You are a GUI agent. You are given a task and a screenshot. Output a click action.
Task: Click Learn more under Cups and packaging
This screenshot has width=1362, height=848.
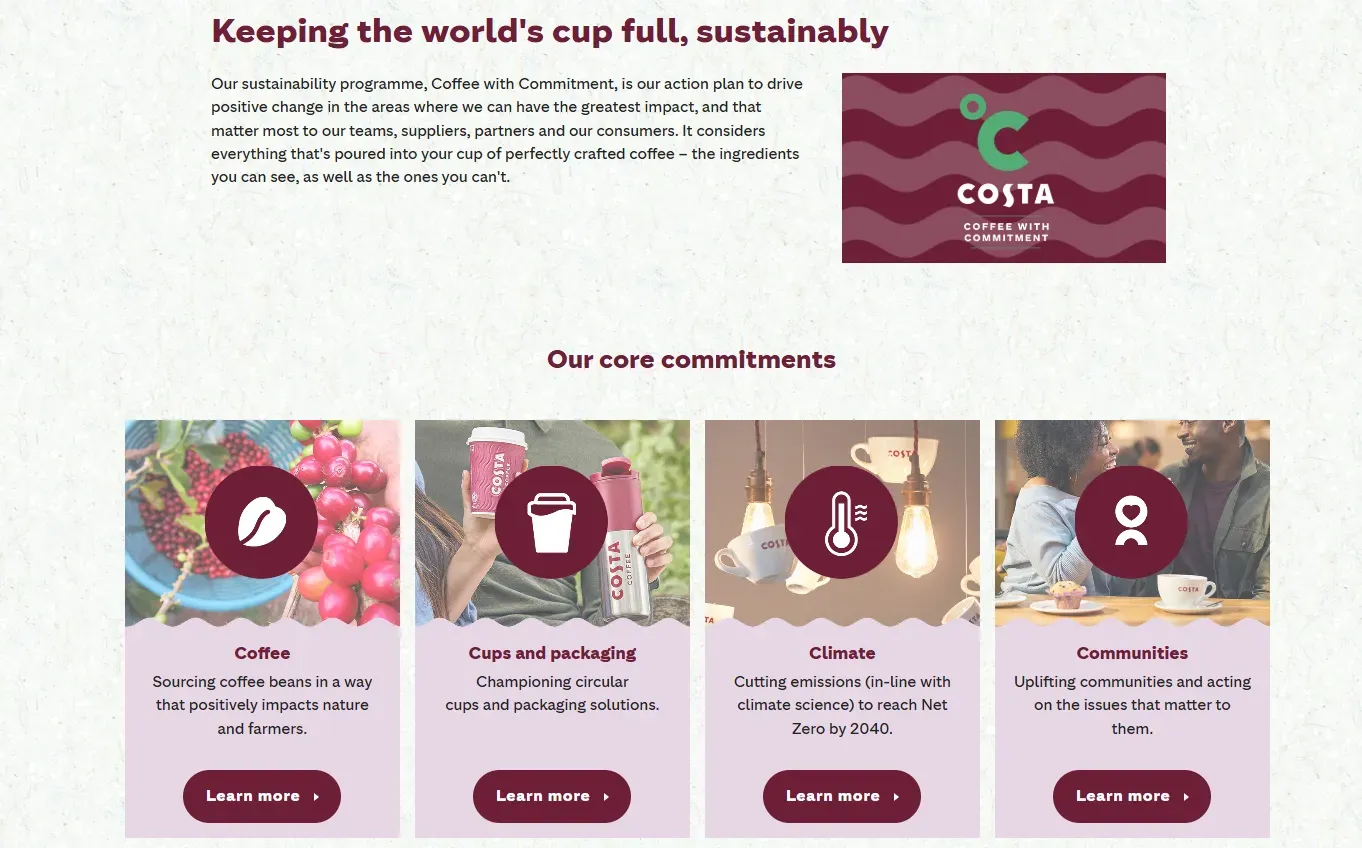pyautogui.click(x=551, y=796)
